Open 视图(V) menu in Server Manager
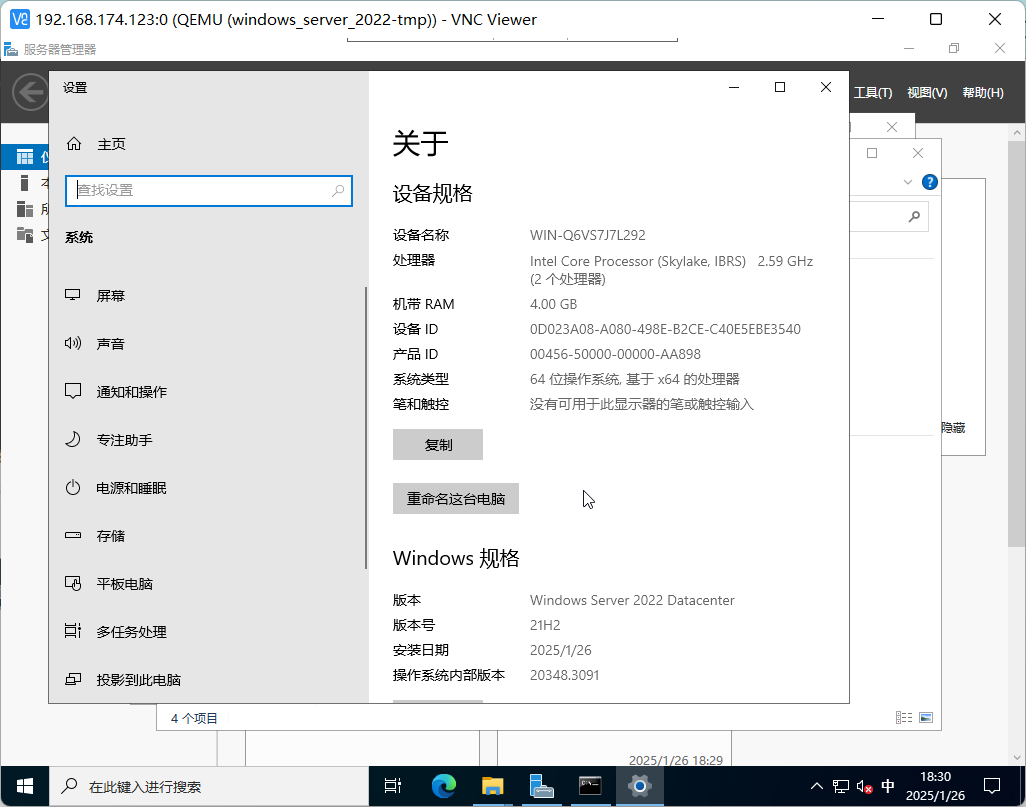The width and height of the screenshot is (1026, 807). click(x=927, y=93)
